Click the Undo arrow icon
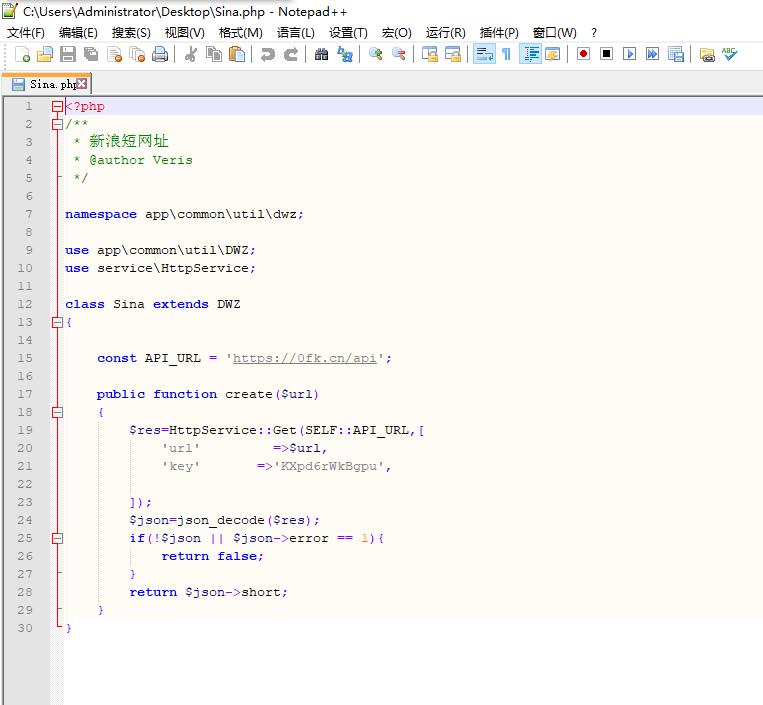 [x=267, y=54]
